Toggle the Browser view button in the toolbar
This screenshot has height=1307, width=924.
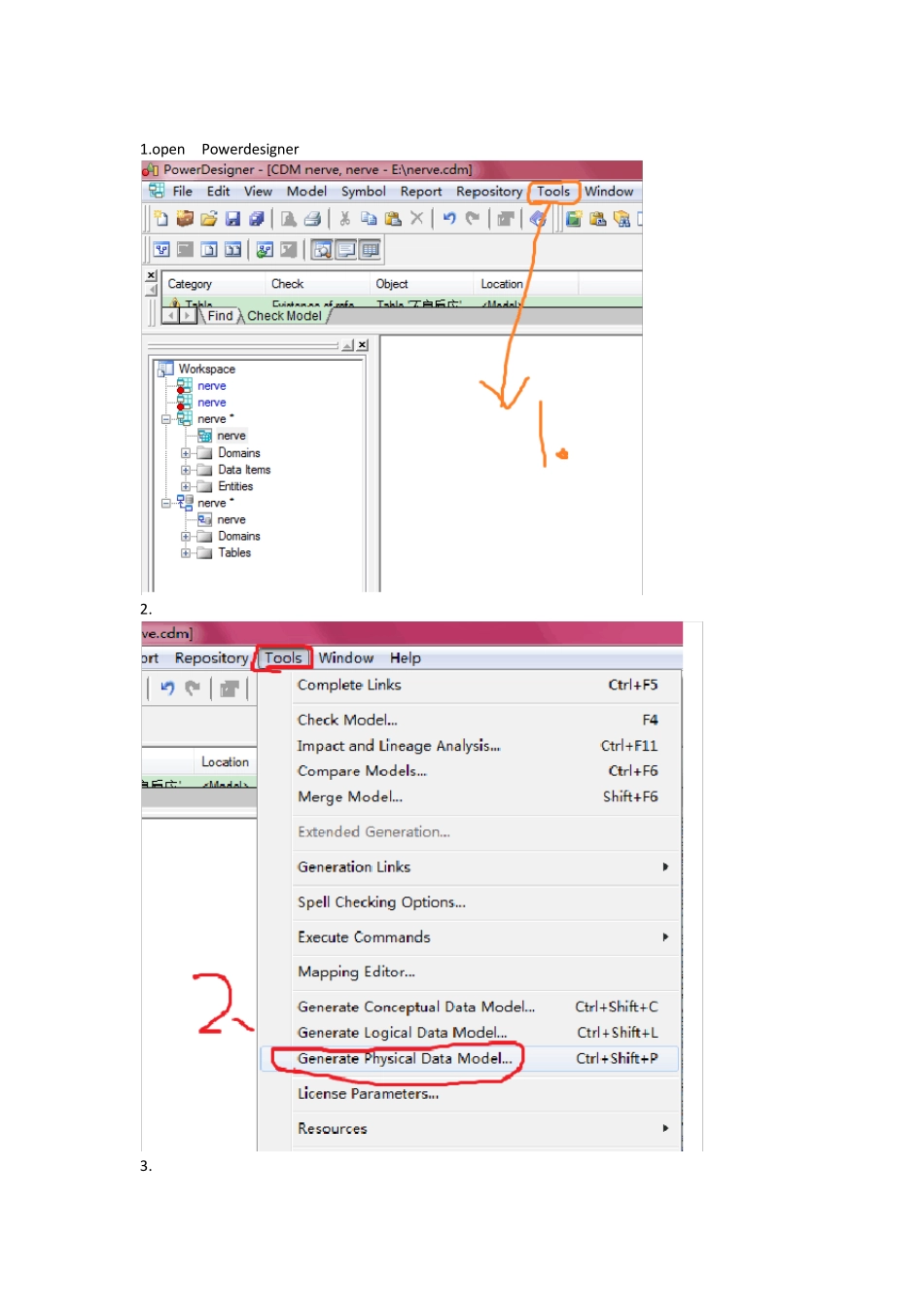coord(322,250)
